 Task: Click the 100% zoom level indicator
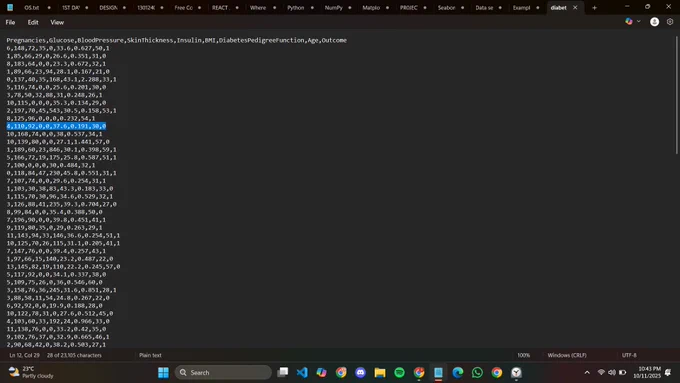pos(523,355)
